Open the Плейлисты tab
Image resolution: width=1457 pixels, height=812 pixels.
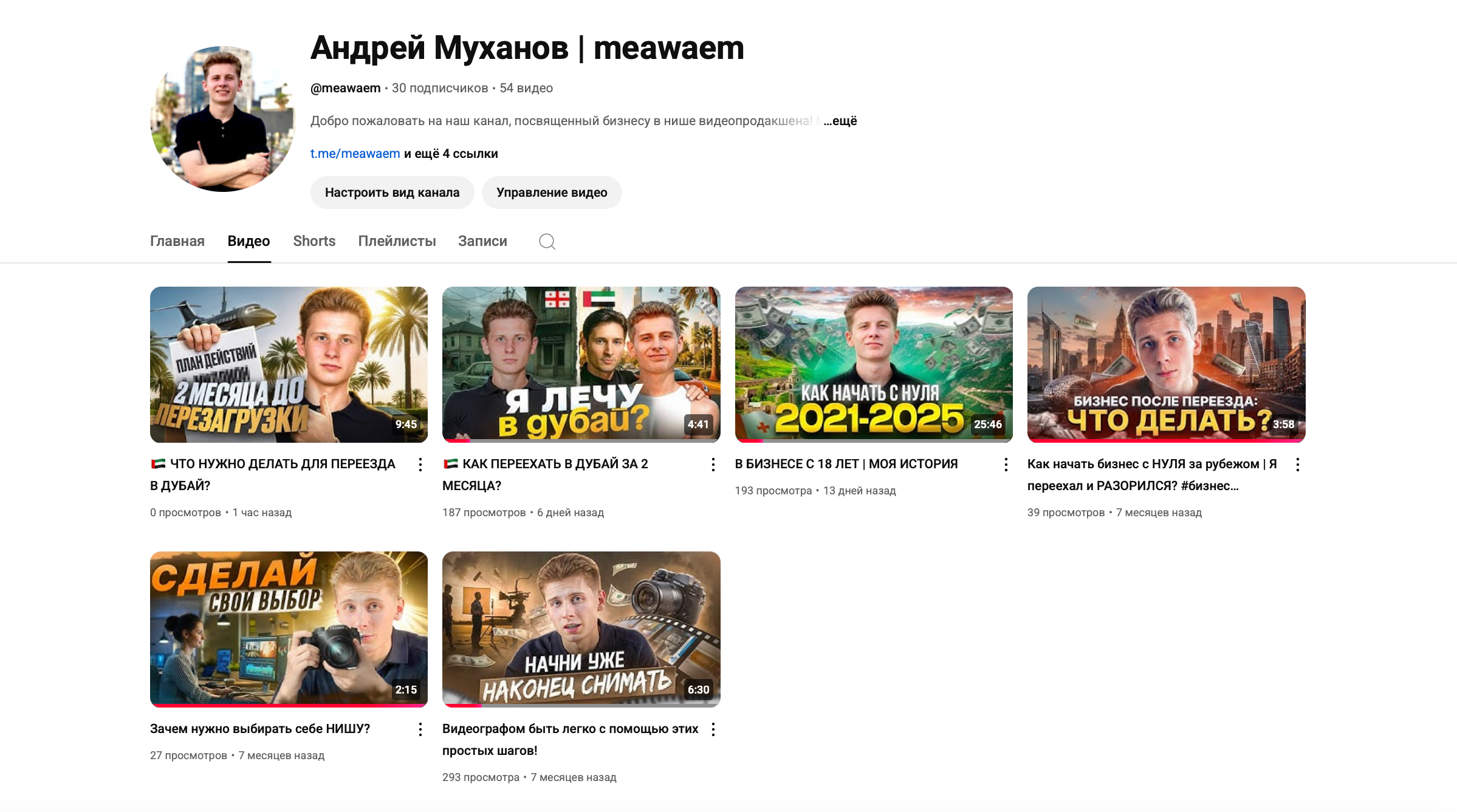point(397,241)
